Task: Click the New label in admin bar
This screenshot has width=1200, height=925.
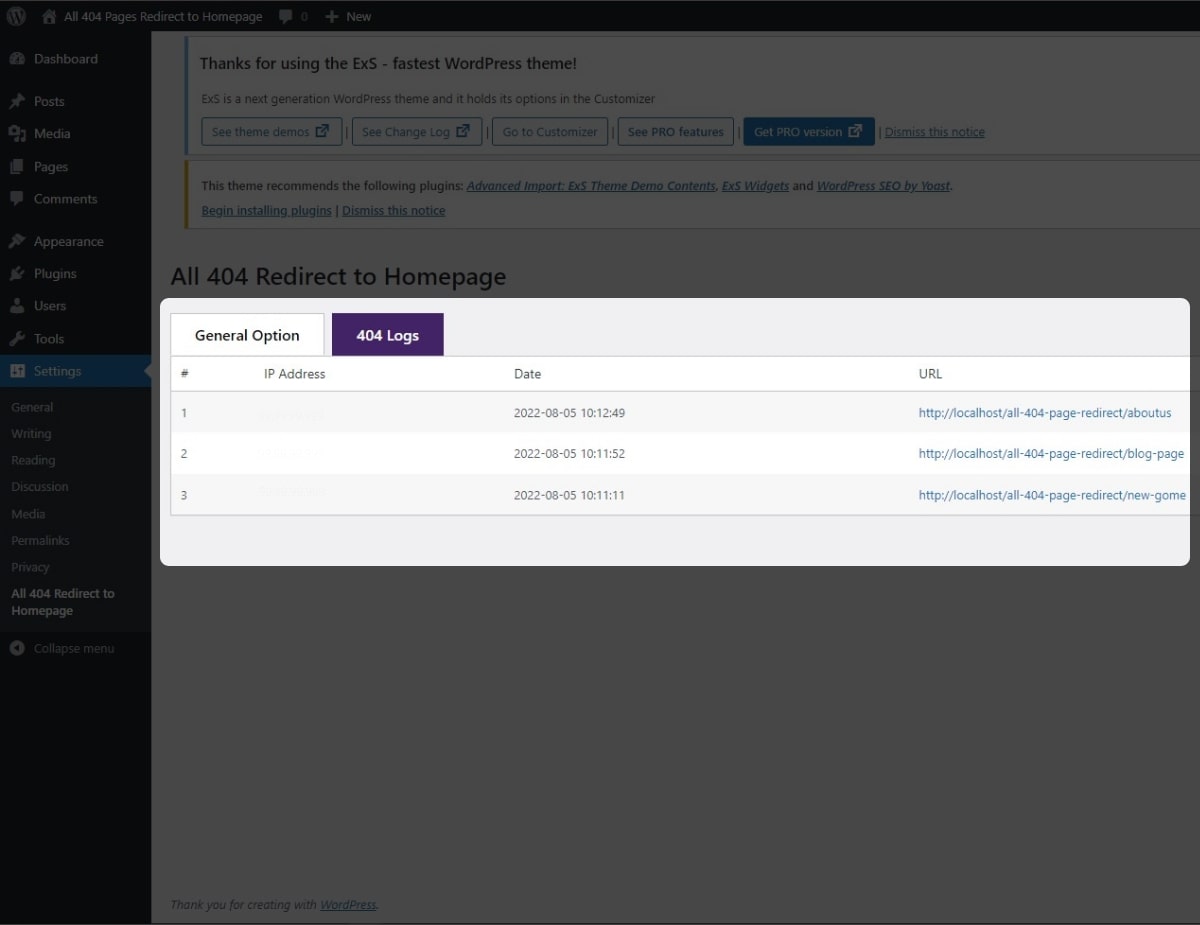Action: click(359, 16)
